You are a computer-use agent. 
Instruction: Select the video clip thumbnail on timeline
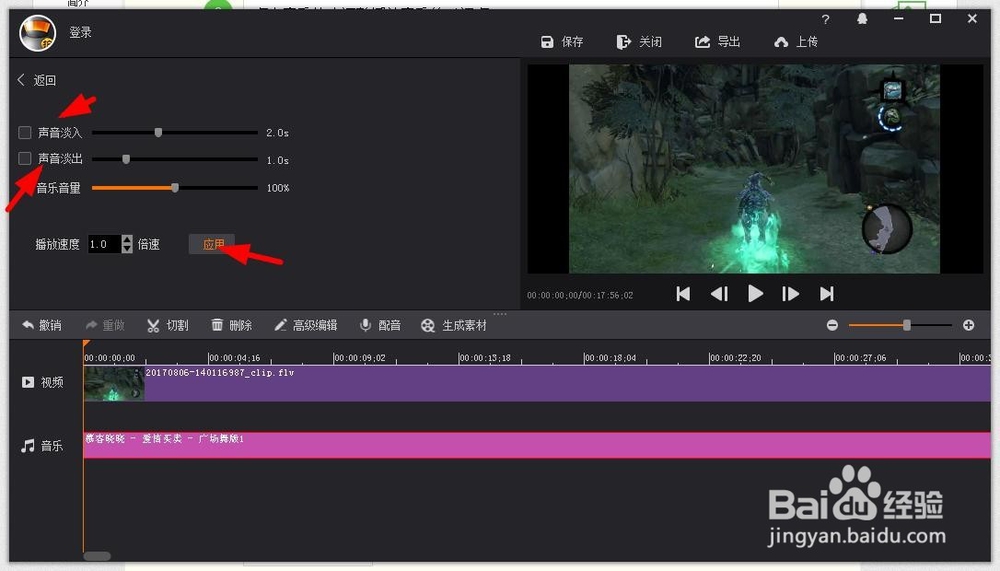click(114, 383)
